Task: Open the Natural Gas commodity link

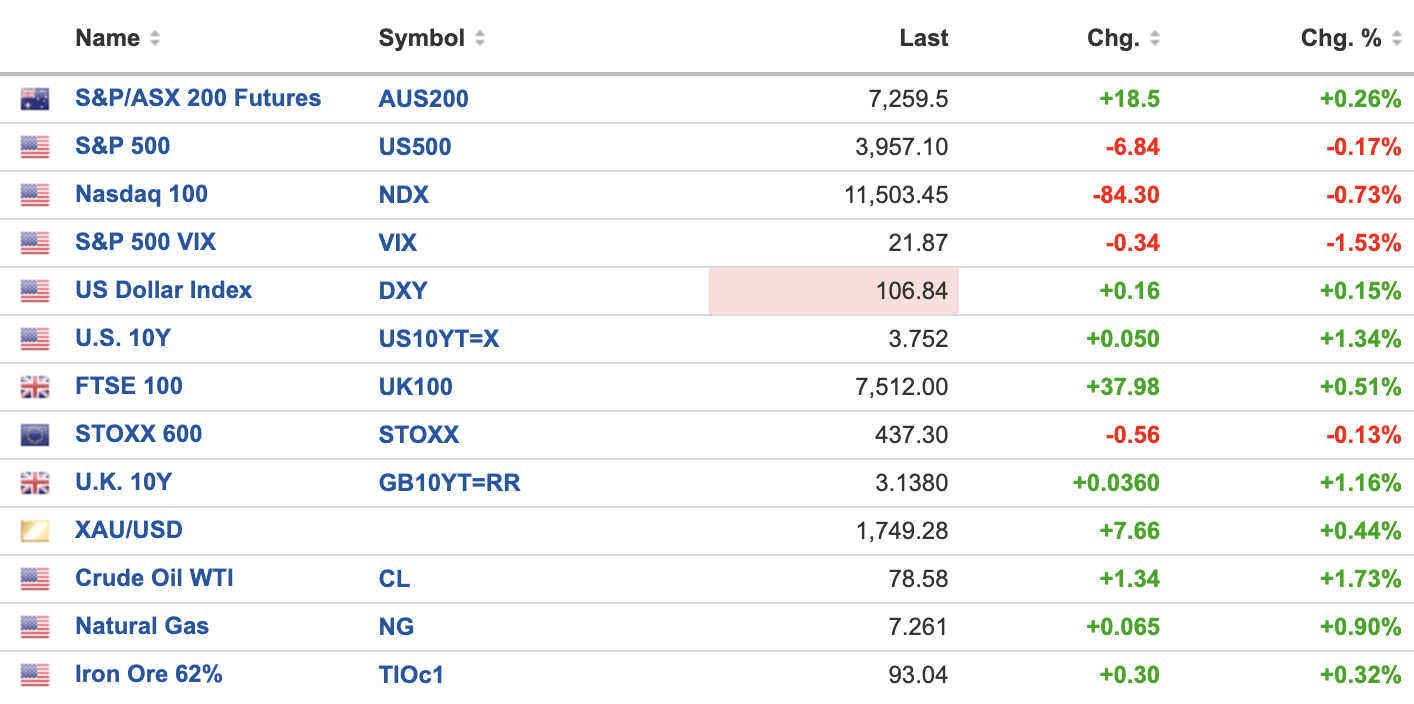Action: pyautogui.click(x=142, y=627)
